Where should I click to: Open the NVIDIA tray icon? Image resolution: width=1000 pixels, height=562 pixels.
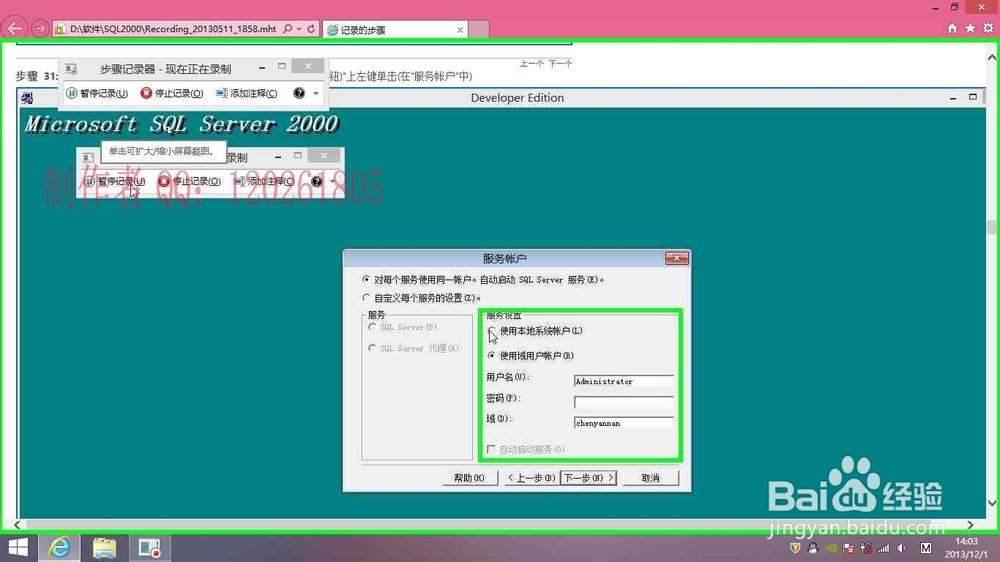pyautogui.click(x=830, y=548)
